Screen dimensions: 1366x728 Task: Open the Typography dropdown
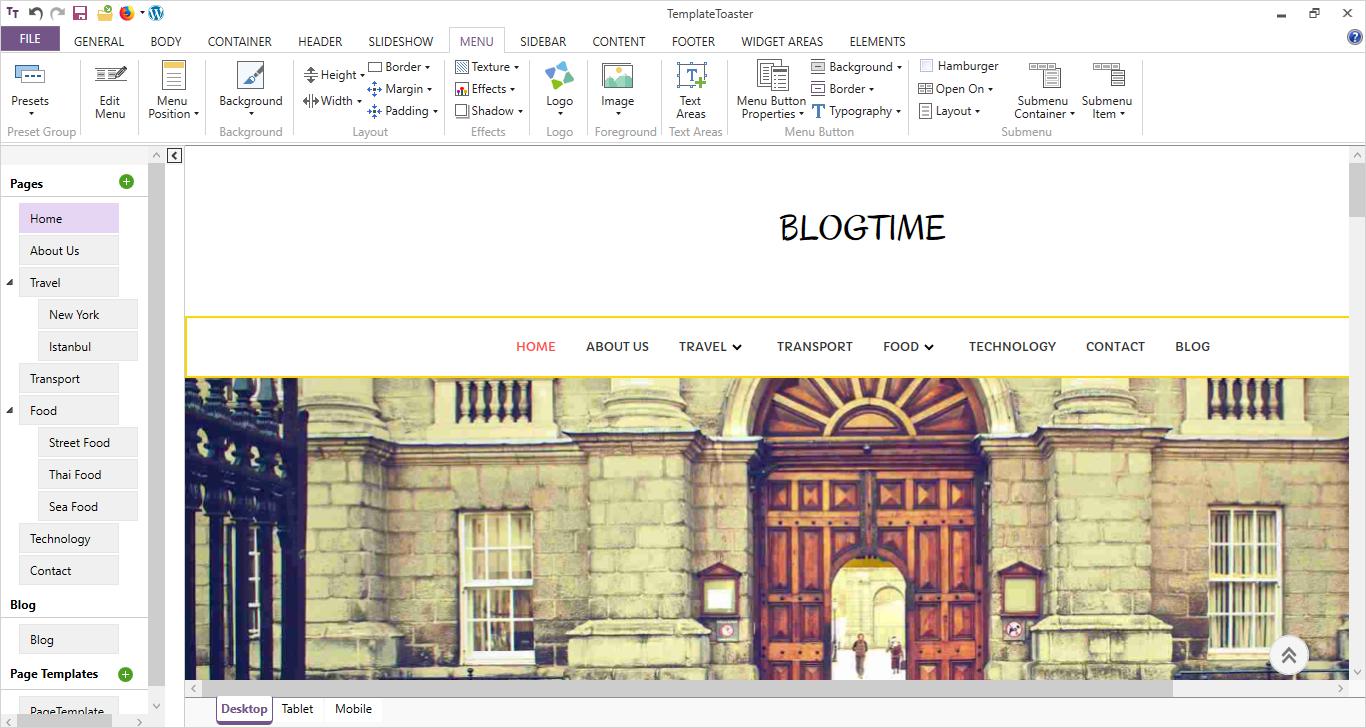[858, 111]
